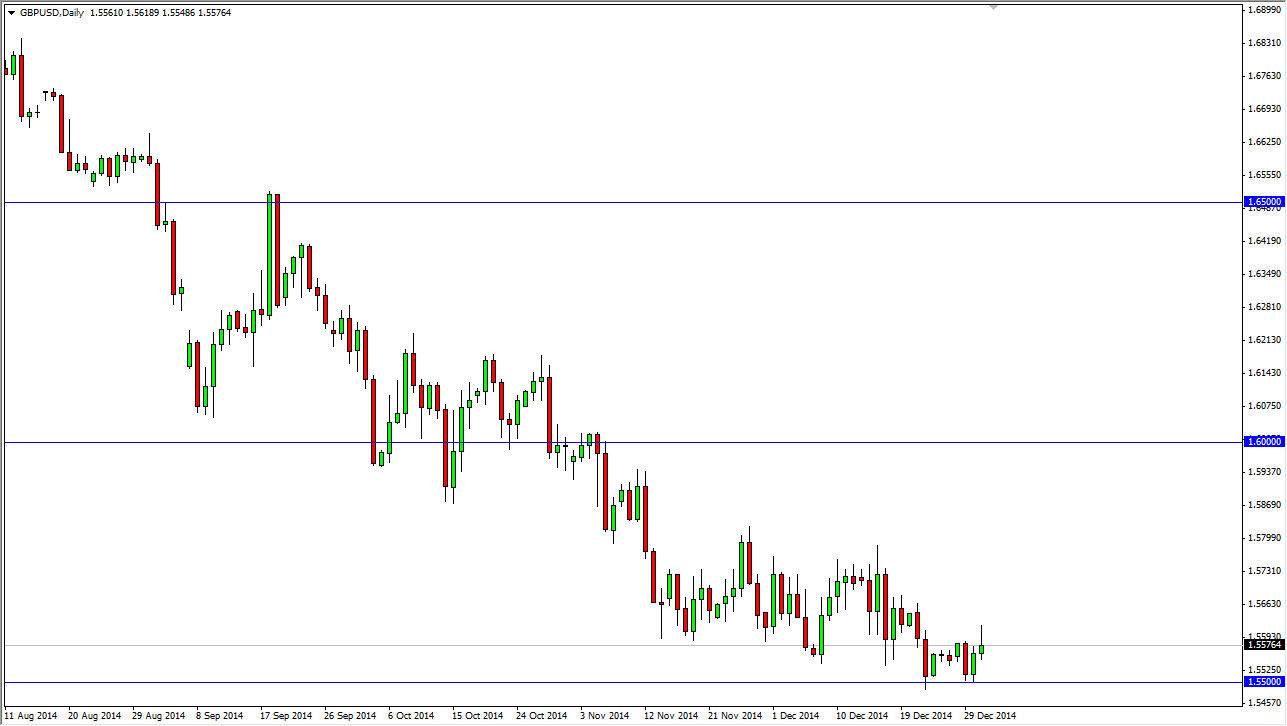Click the 29 Aug 2014 date label
Viewport: 1287px width, 726px height.
(x=159, y=716)
